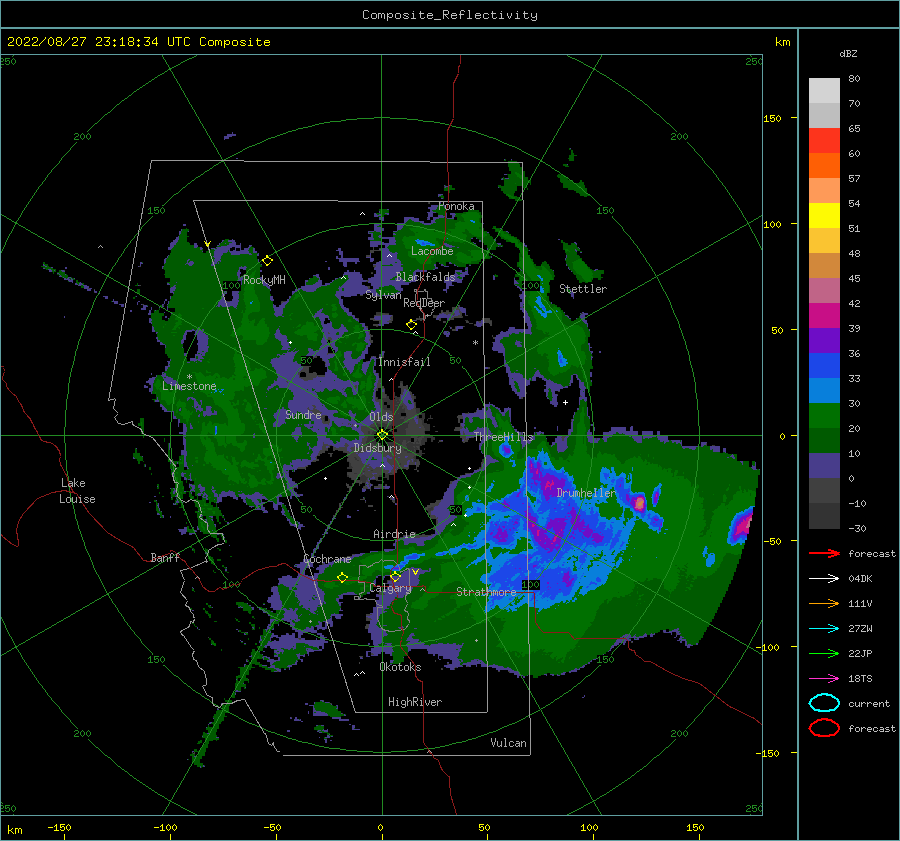Click the Innisfail city label
The image size is (900, 841).
point(404,362)
